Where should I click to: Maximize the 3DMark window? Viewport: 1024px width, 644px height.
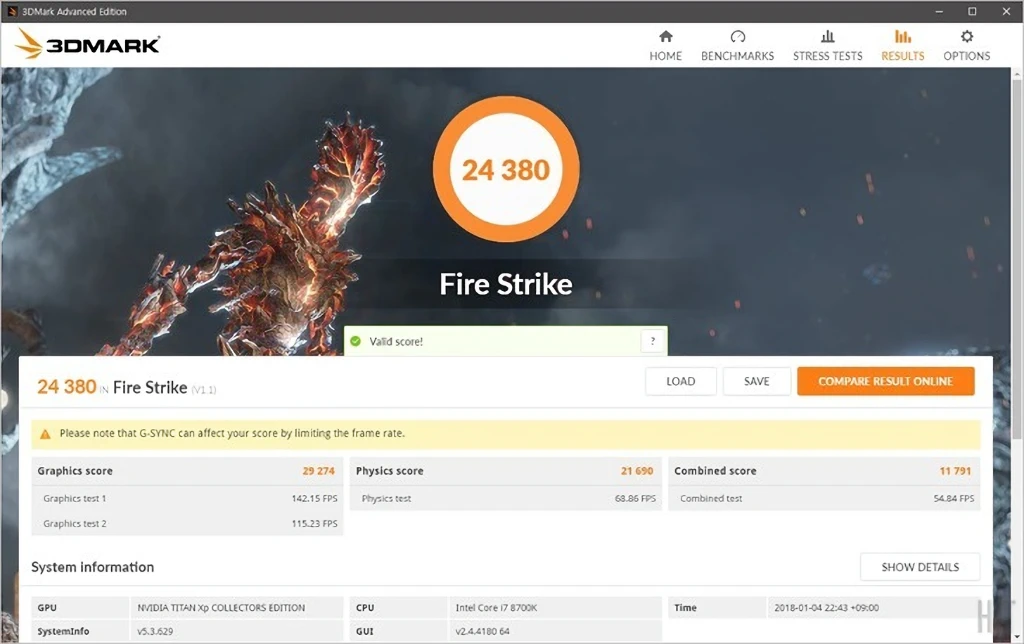click(972, 11)
